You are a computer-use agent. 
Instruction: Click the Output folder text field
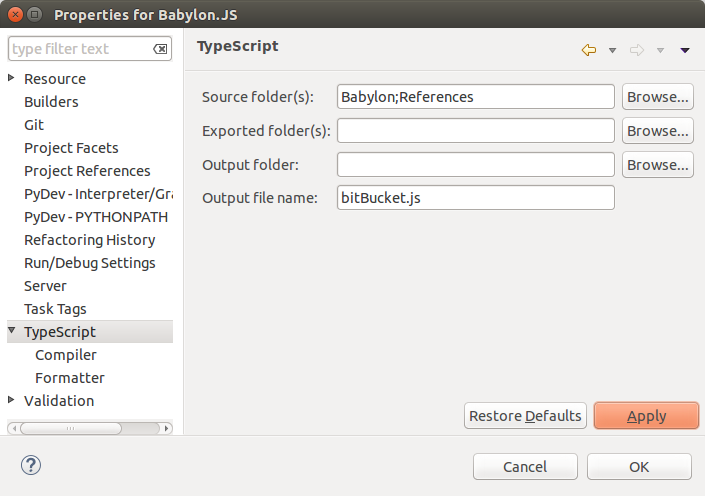point(476,165)
